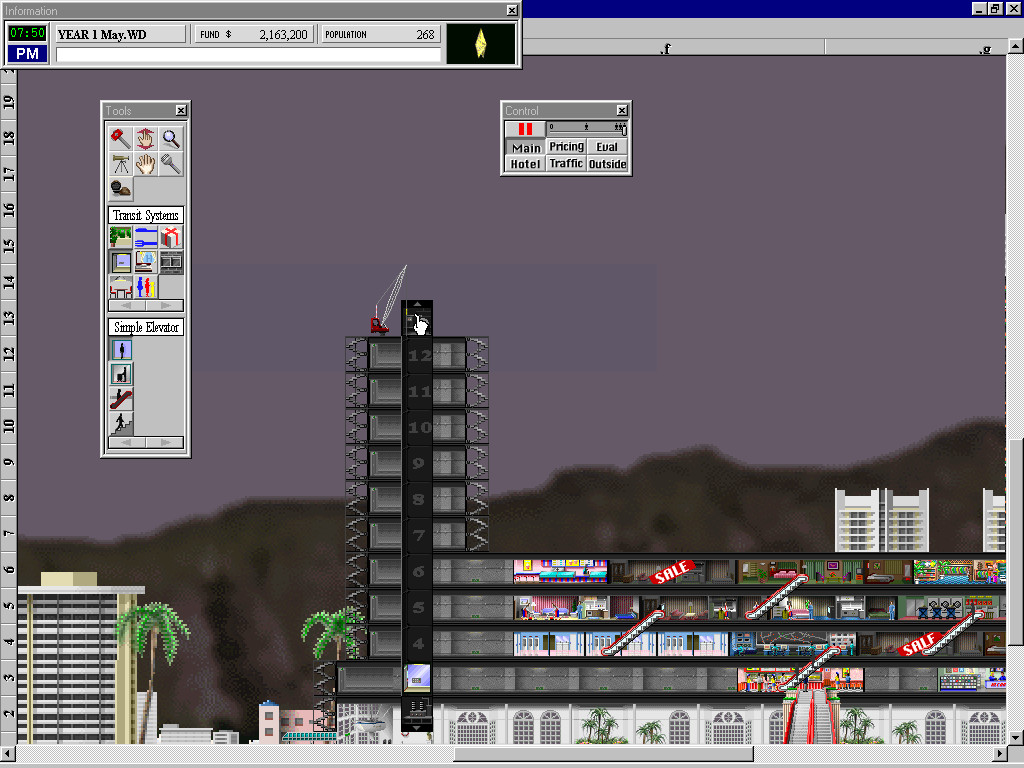Viewport: 1024px width, 768px height.
Task: Close the Information window
Action: [512, 10]
